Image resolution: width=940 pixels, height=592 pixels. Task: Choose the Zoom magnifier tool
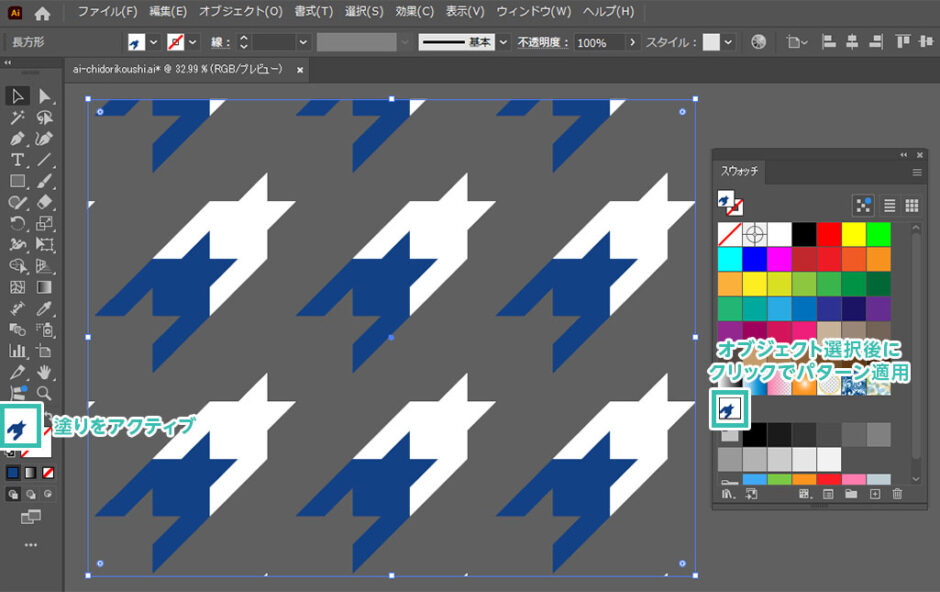[45, 394]
